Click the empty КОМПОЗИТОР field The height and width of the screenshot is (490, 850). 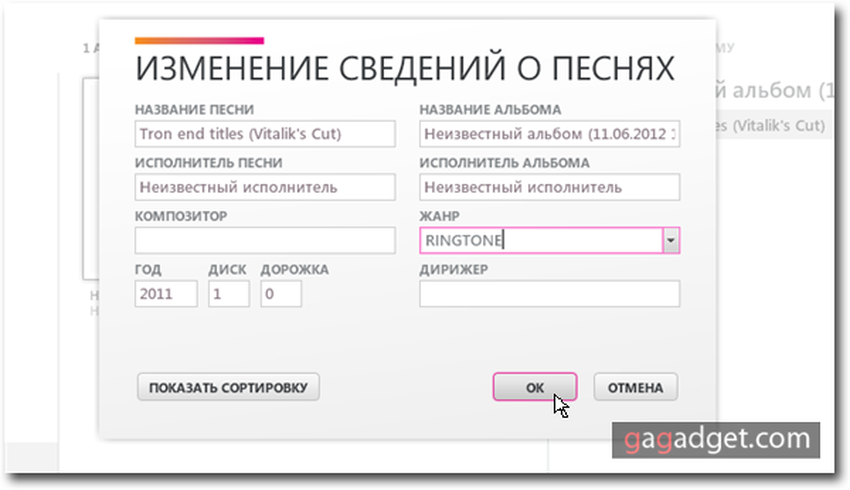[265, 241]
